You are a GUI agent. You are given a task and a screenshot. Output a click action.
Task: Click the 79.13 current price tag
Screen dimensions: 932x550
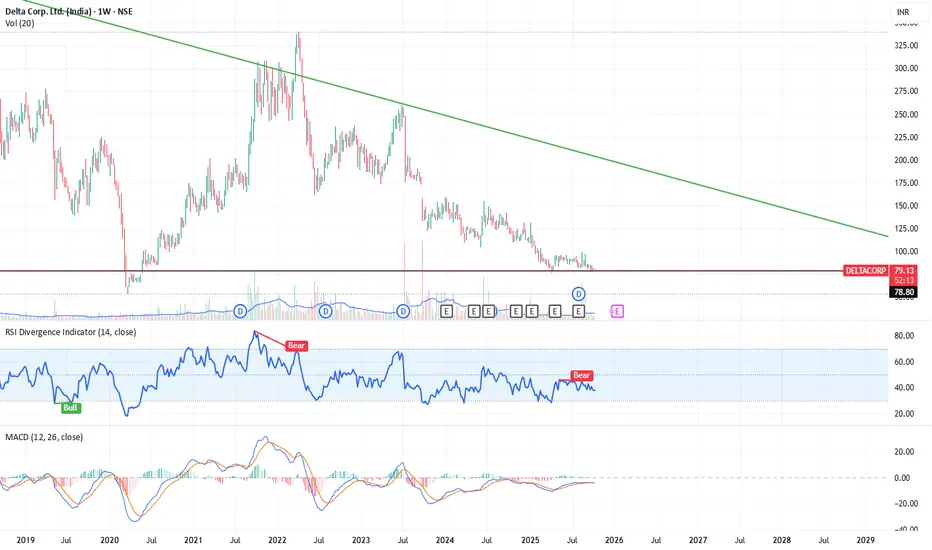pyautogui.click(x=904, y=271)
